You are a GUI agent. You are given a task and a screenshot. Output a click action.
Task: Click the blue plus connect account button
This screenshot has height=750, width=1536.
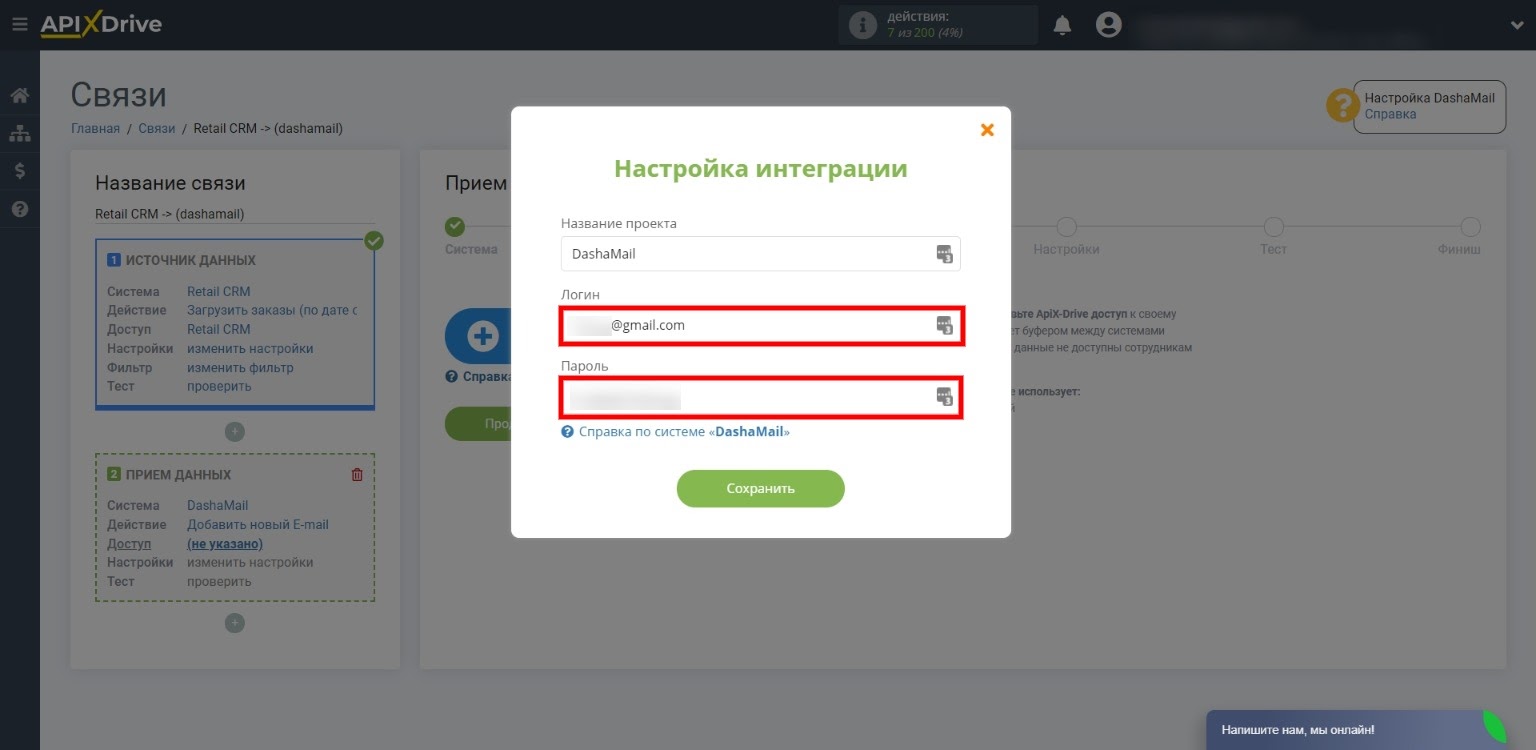point(482,336)
